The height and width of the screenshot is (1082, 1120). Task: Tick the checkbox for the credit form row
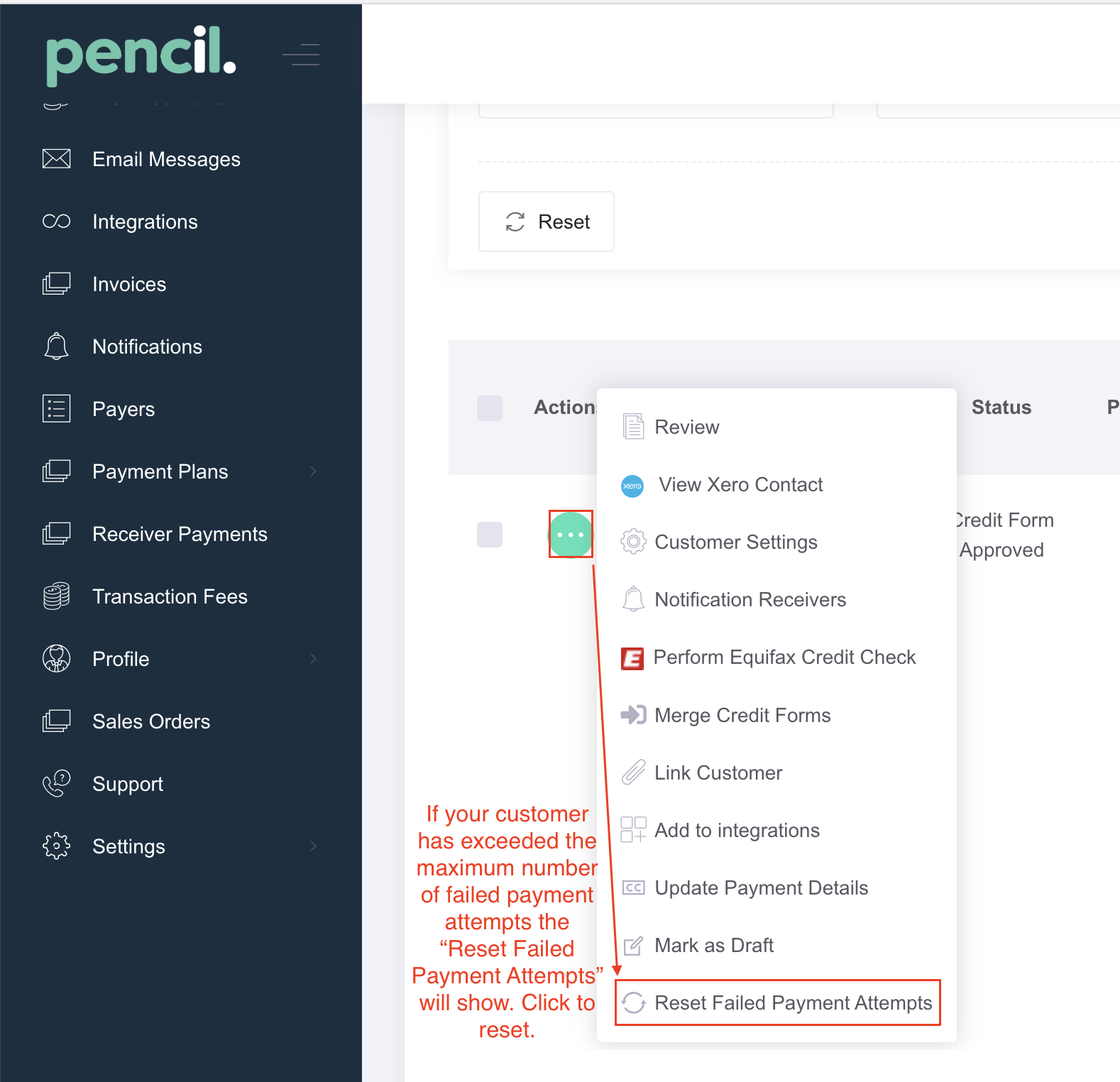click(490, 535)
